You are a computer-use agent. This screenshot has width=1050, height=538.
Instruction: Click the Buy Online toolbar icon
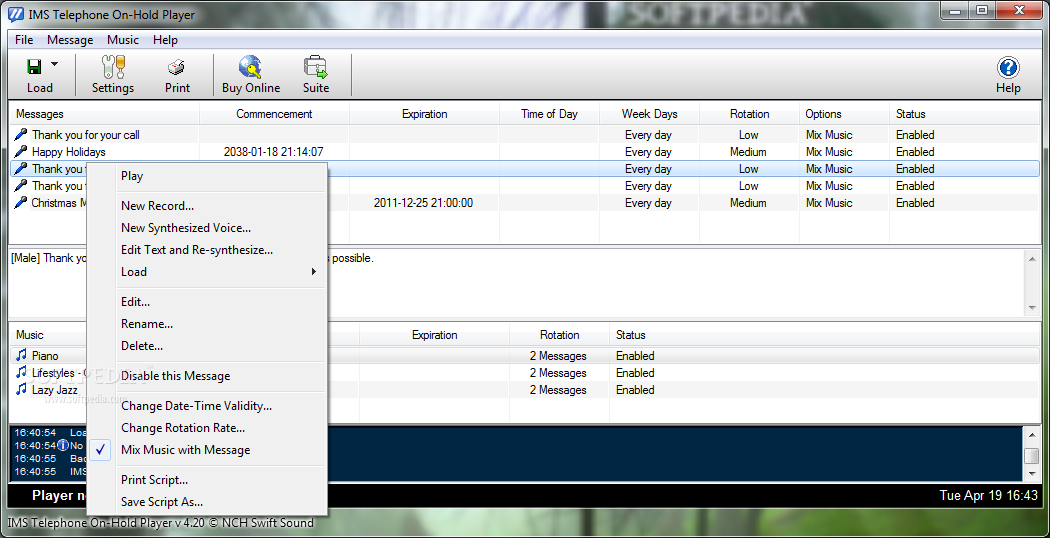click(250, 74)
